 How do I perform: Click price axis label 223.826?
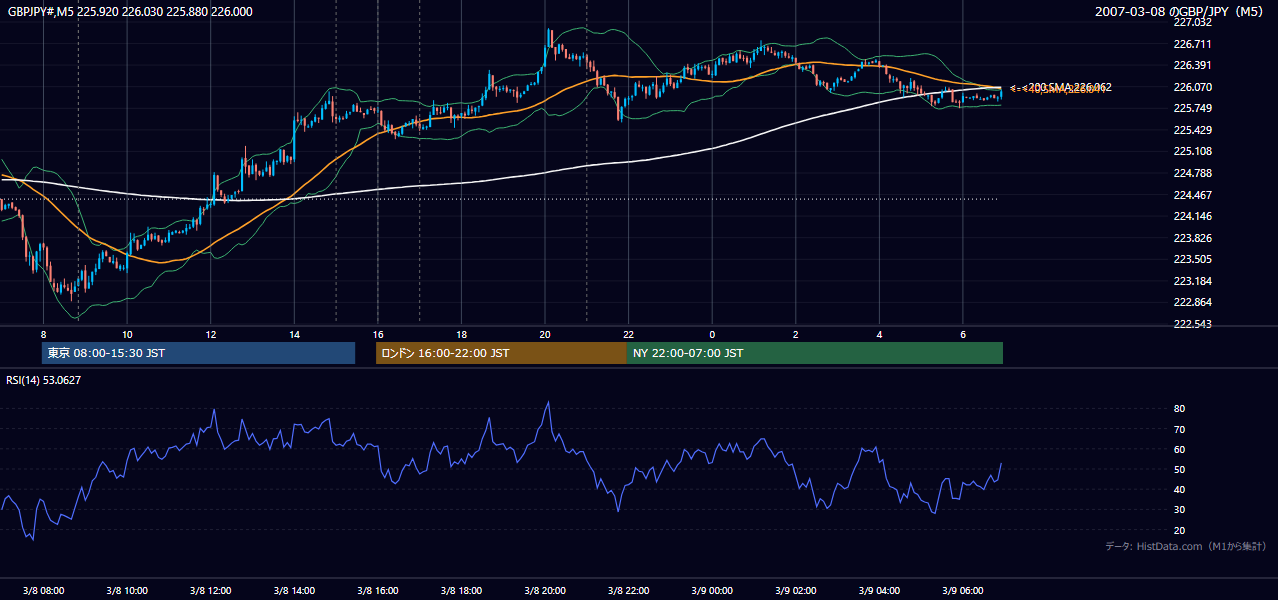coord(1191,238)
